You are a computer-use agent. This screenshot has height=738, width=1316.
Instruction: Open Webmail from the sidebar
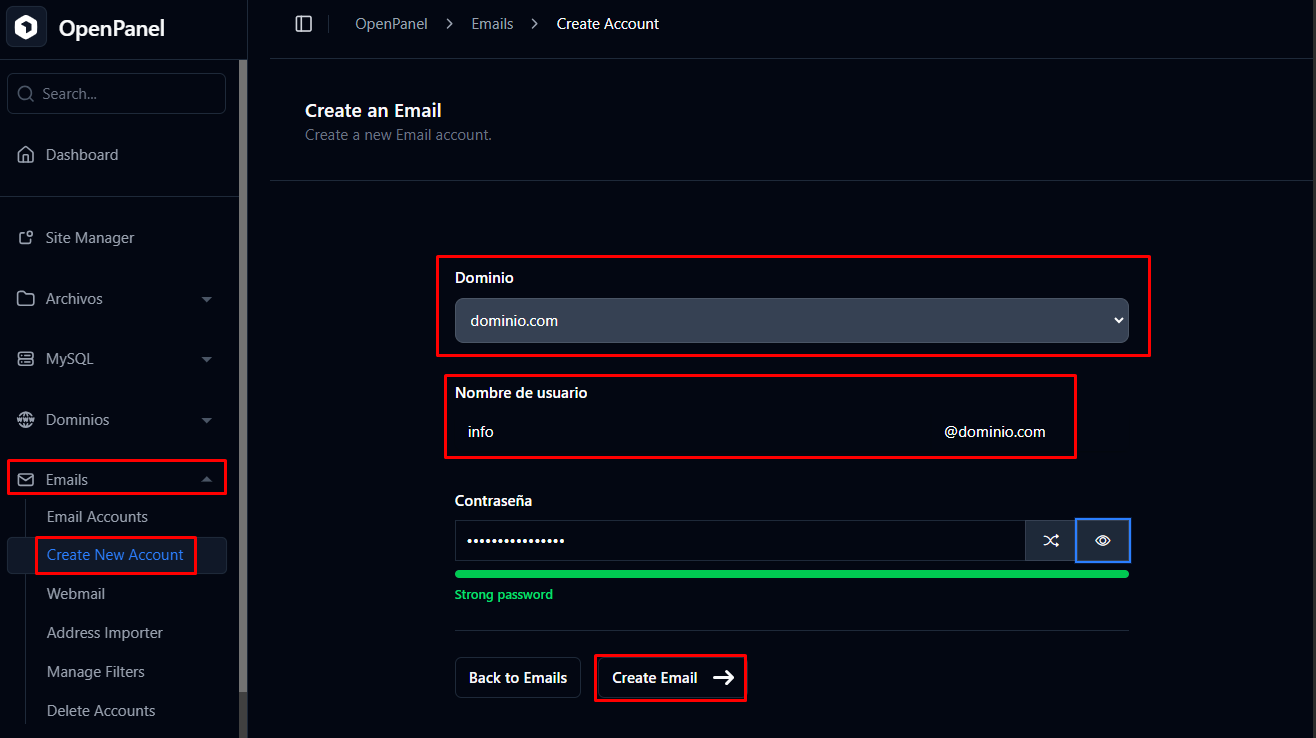click(x=76, y=594)
